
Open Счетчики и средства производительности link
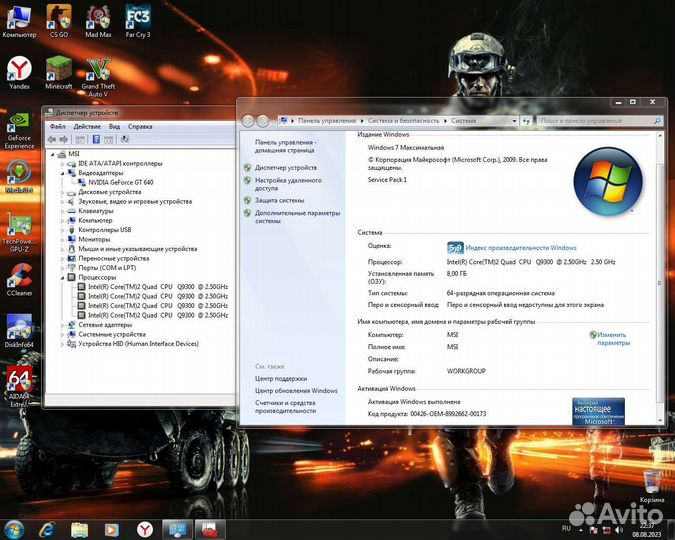[285, 407]
